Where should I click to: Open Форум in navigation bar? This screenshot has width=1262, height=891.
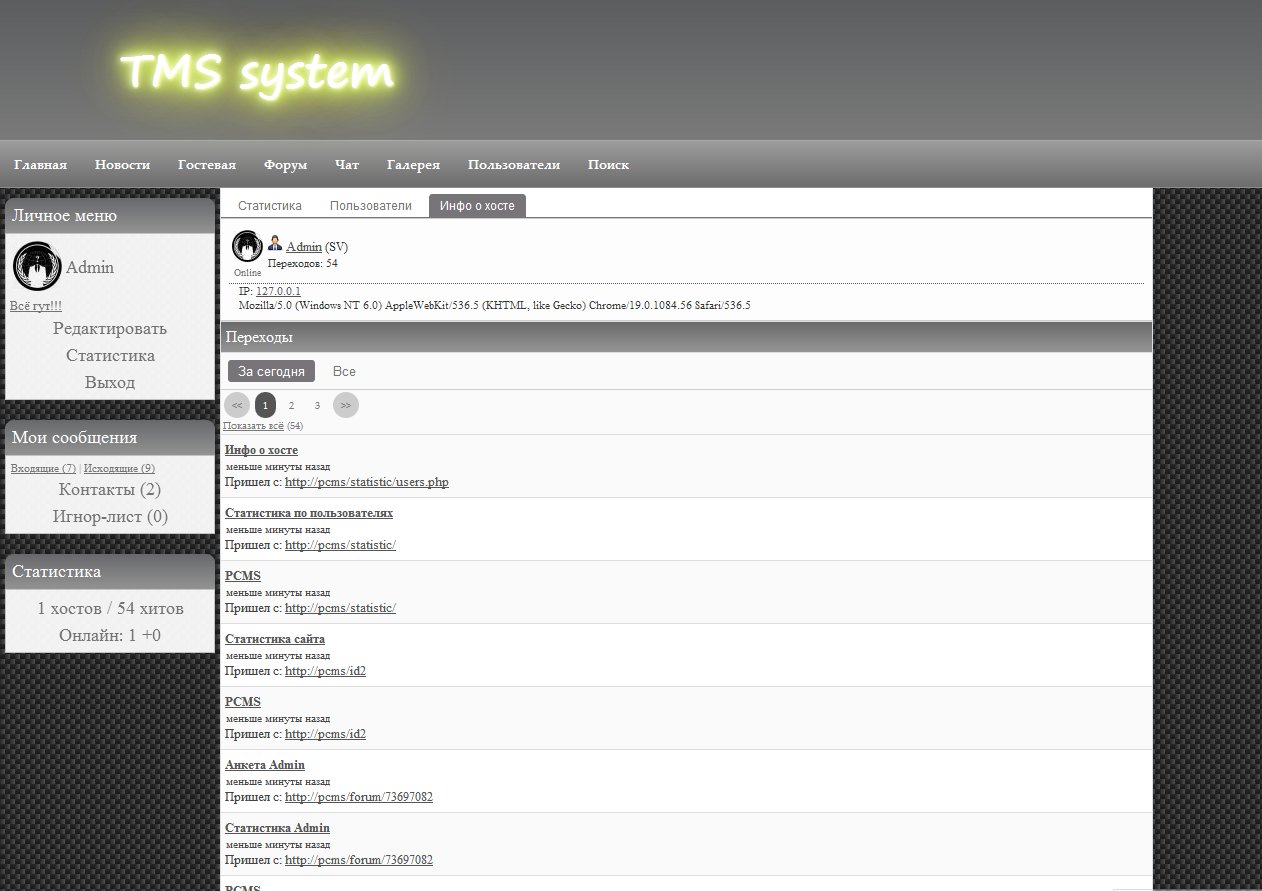(x=286, y=165)
